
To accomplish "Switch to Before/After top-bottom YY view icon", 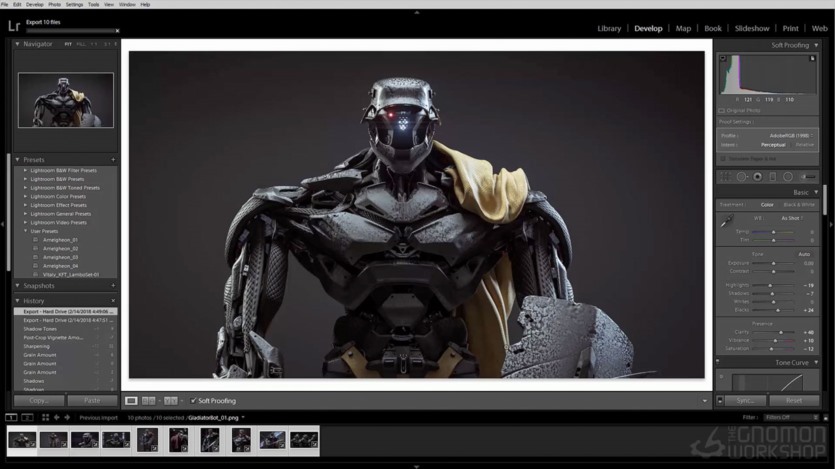I will pos(170,401).
